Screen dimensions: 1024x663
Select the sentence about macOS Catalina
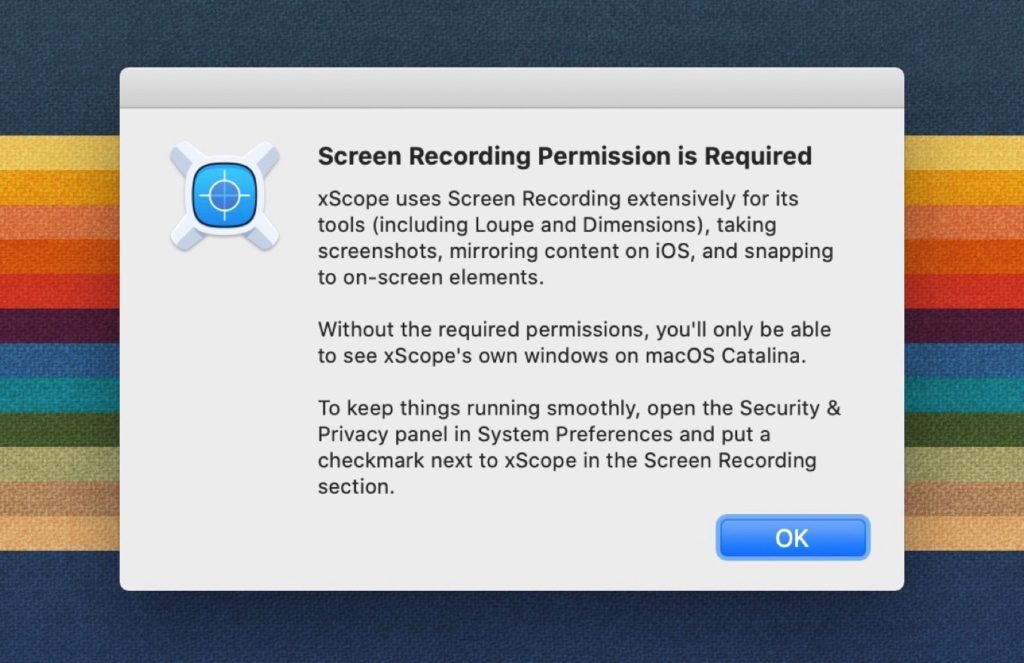click(572, 342)
